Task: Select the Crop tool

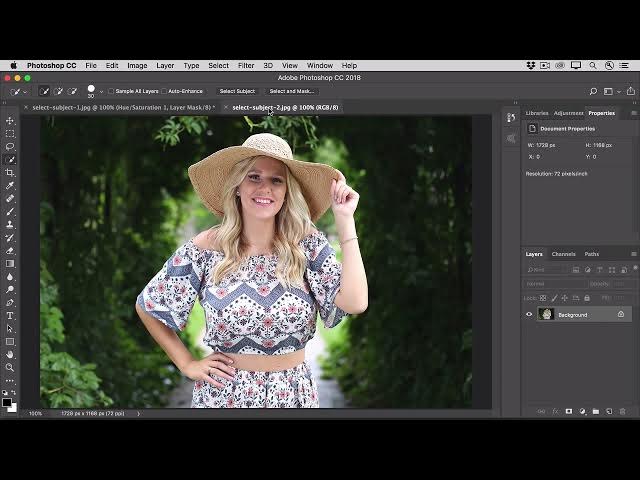Action: [10, 172]
